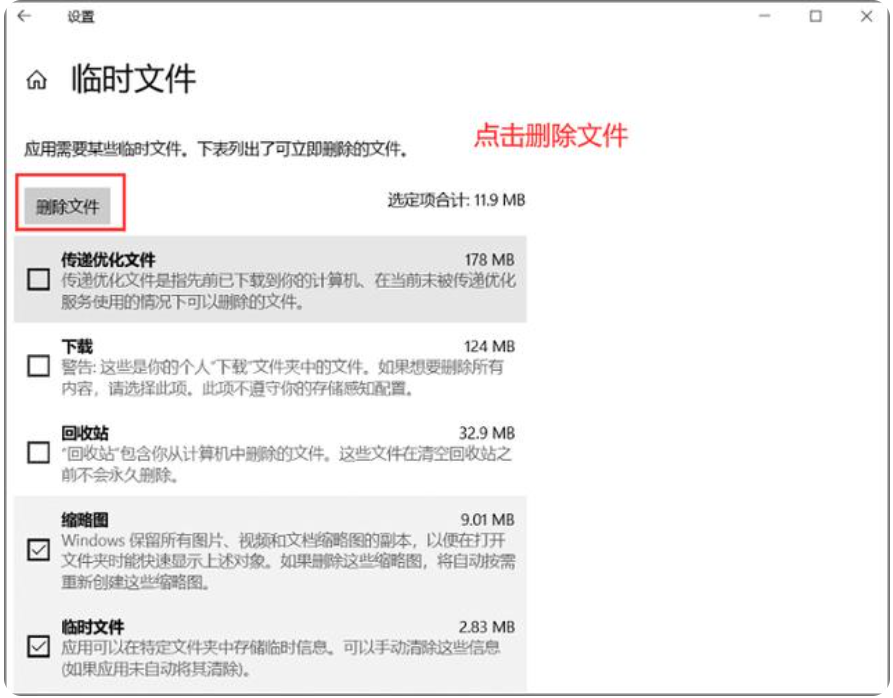Image resolution: width=893 pixels, height=698 pixels.
Task: Maximize the Settings window
Action: point(816,16)
